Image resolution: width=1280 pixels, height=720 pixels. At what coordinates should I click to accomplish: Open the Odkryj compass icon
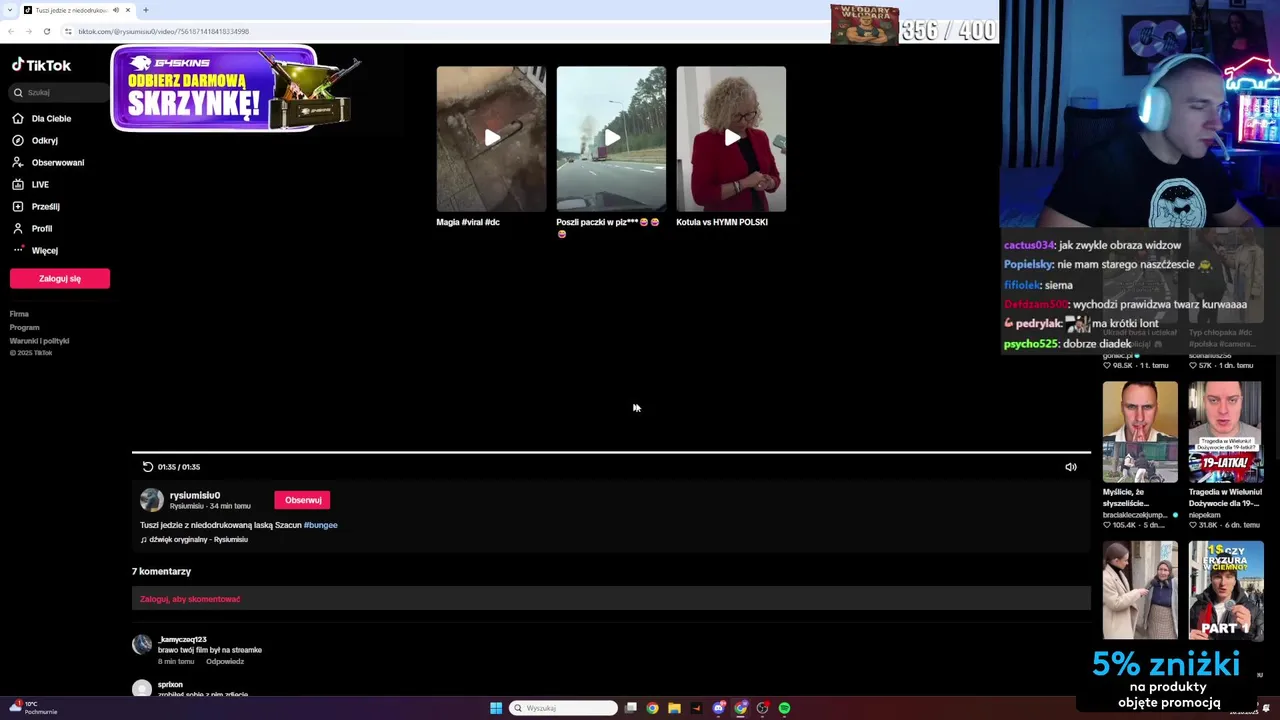tap(18, 140)
